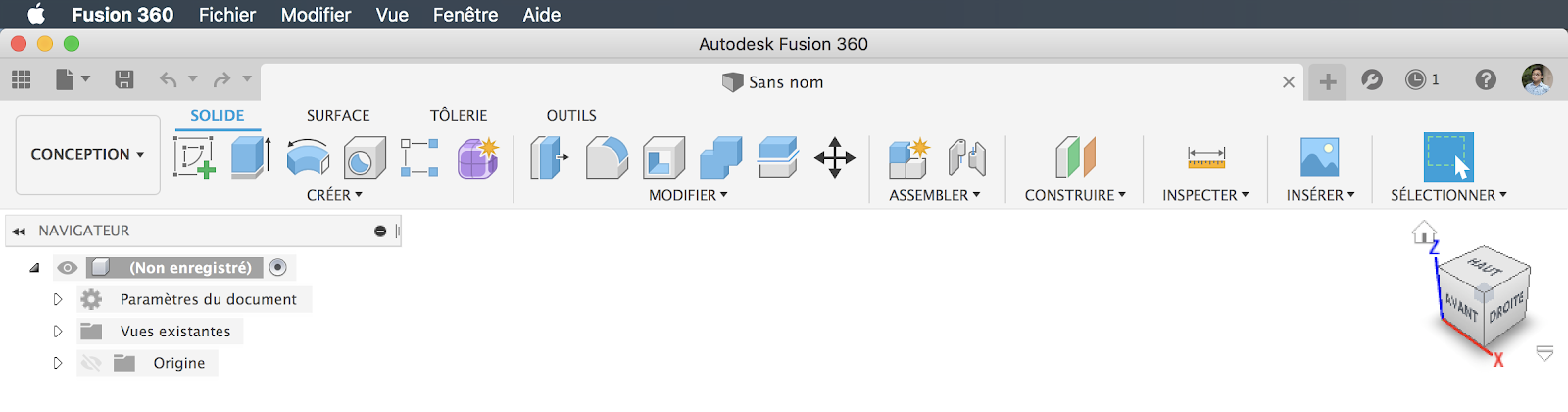Expand Paramètres du document tree node
The image size is (1568, 412).
58,299
